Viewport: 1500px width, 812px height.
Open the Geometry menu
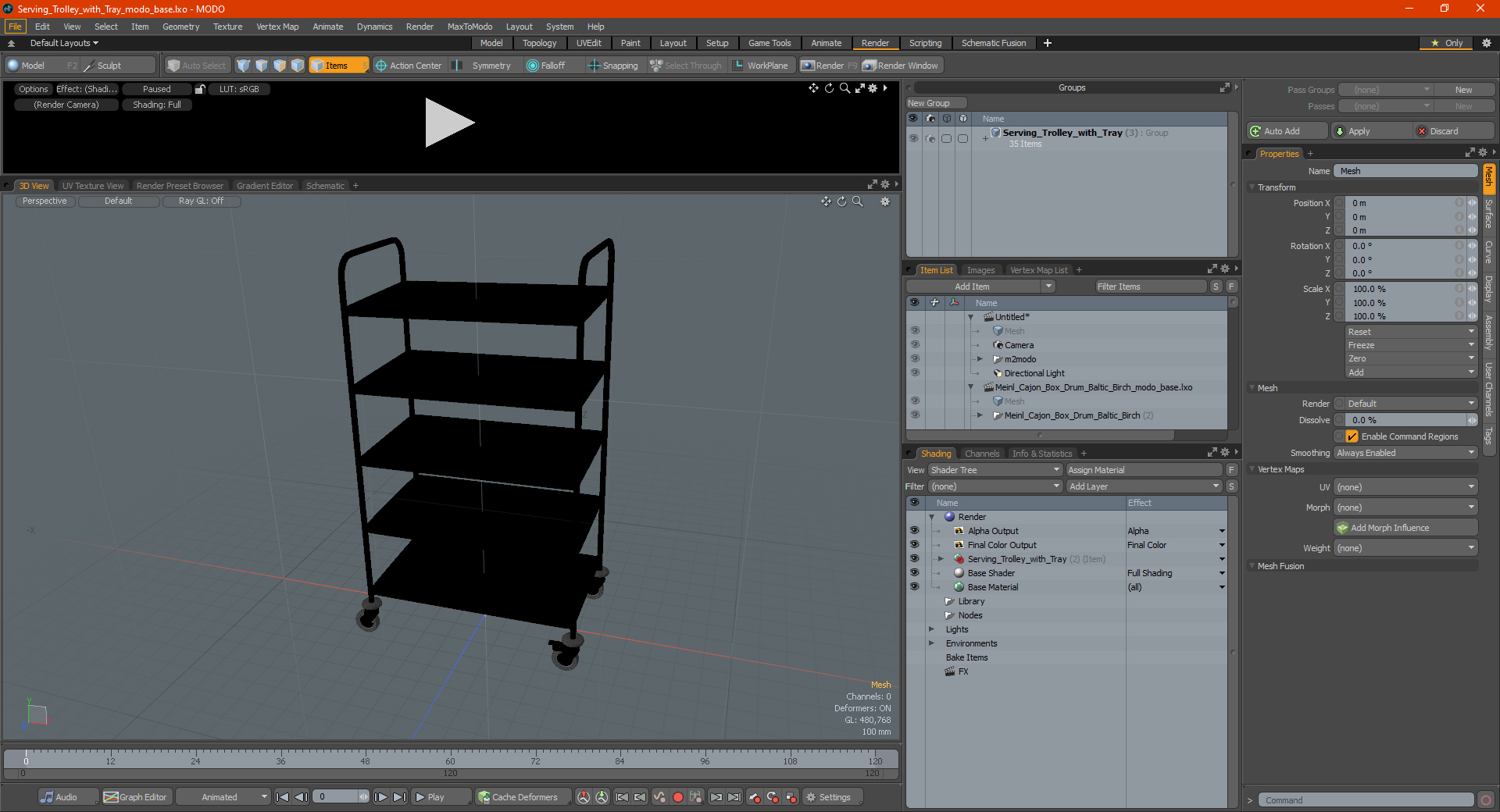(x=180, y=27)
